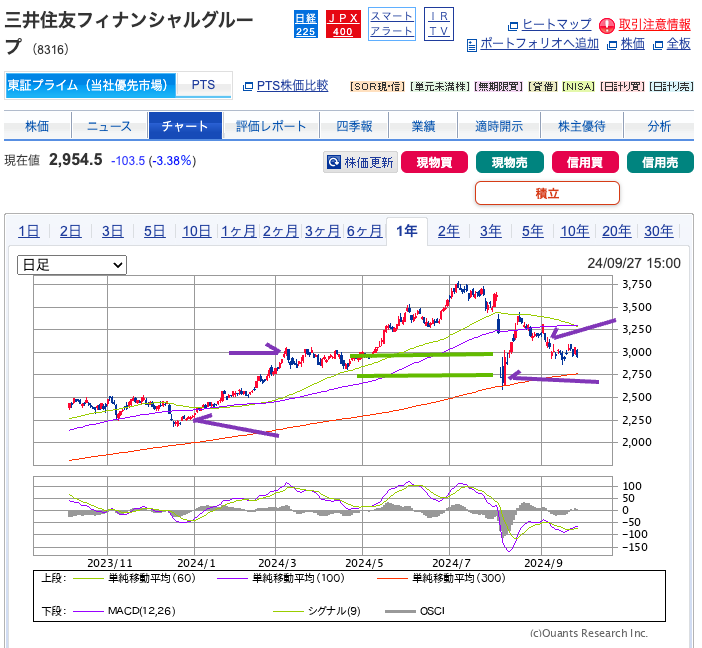Click the 株価更新 button
Screen dimensions: 702x648
(x=360, y=162)
